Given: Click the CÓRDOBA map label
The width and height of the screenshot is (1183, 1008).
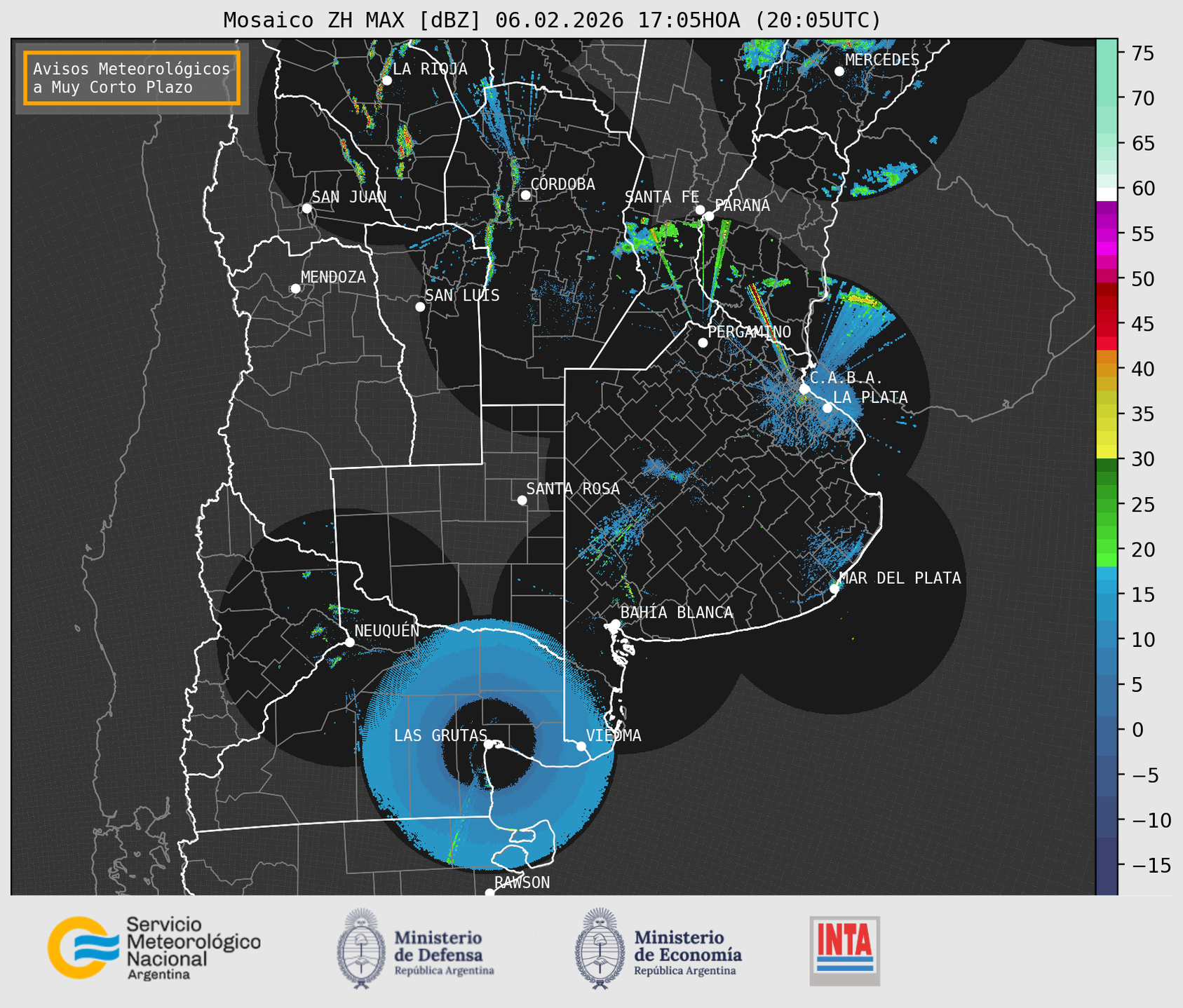Looking at the screenshot, I should click(562, 184).
